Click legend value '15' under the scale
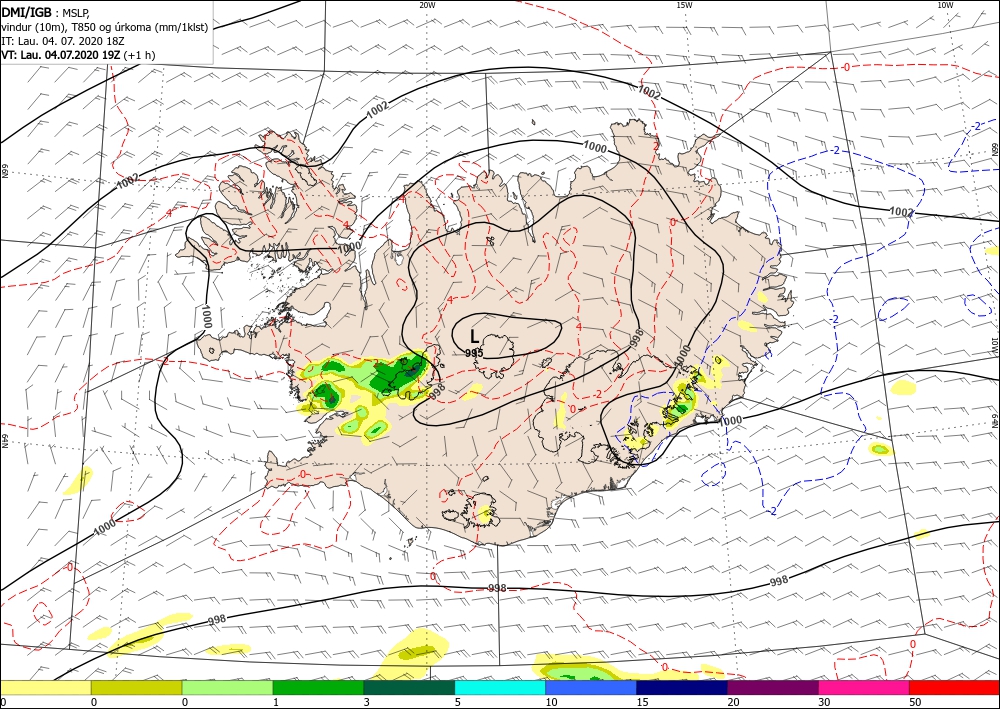Image resolution: width=1000 pixels, height=709 pixels. [642, 702]
